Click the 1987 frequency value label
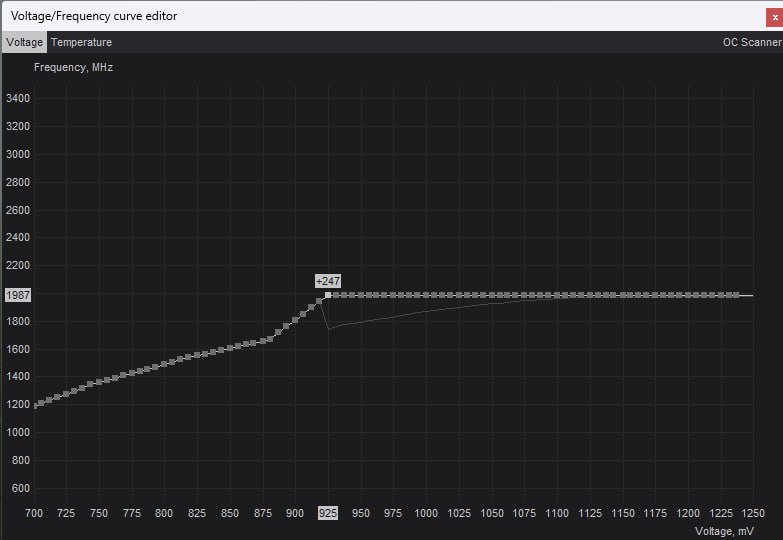The image size is (783, 540). click(18, 295)
